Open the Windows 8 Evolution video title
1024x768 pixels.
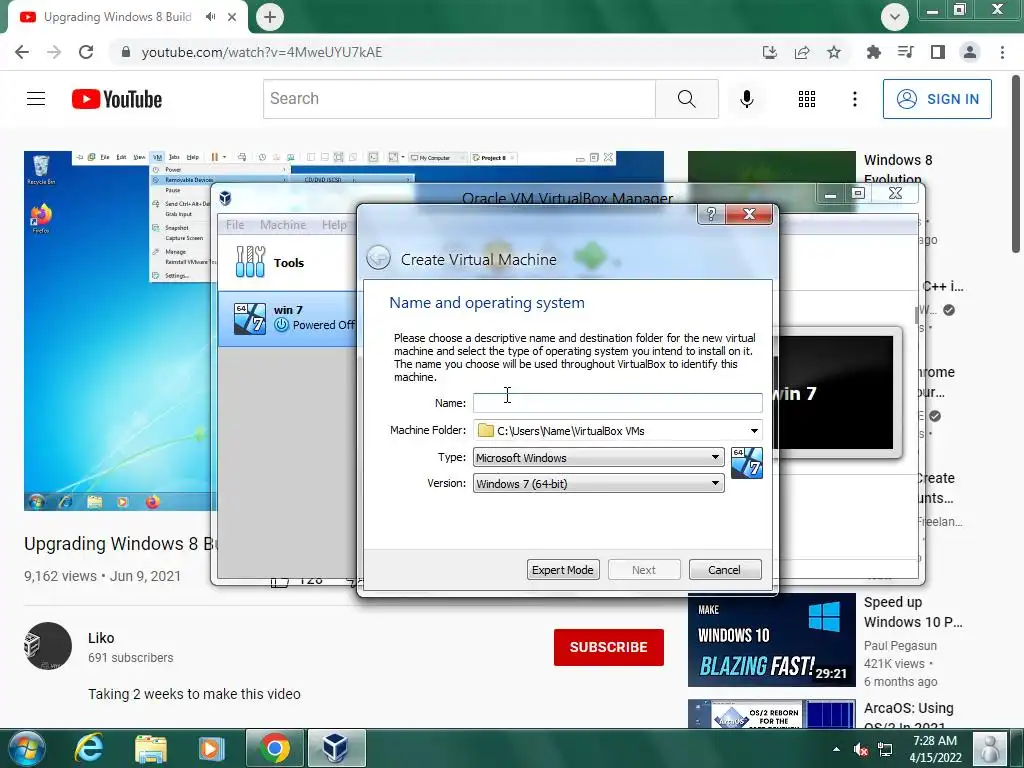coord(898,168)
